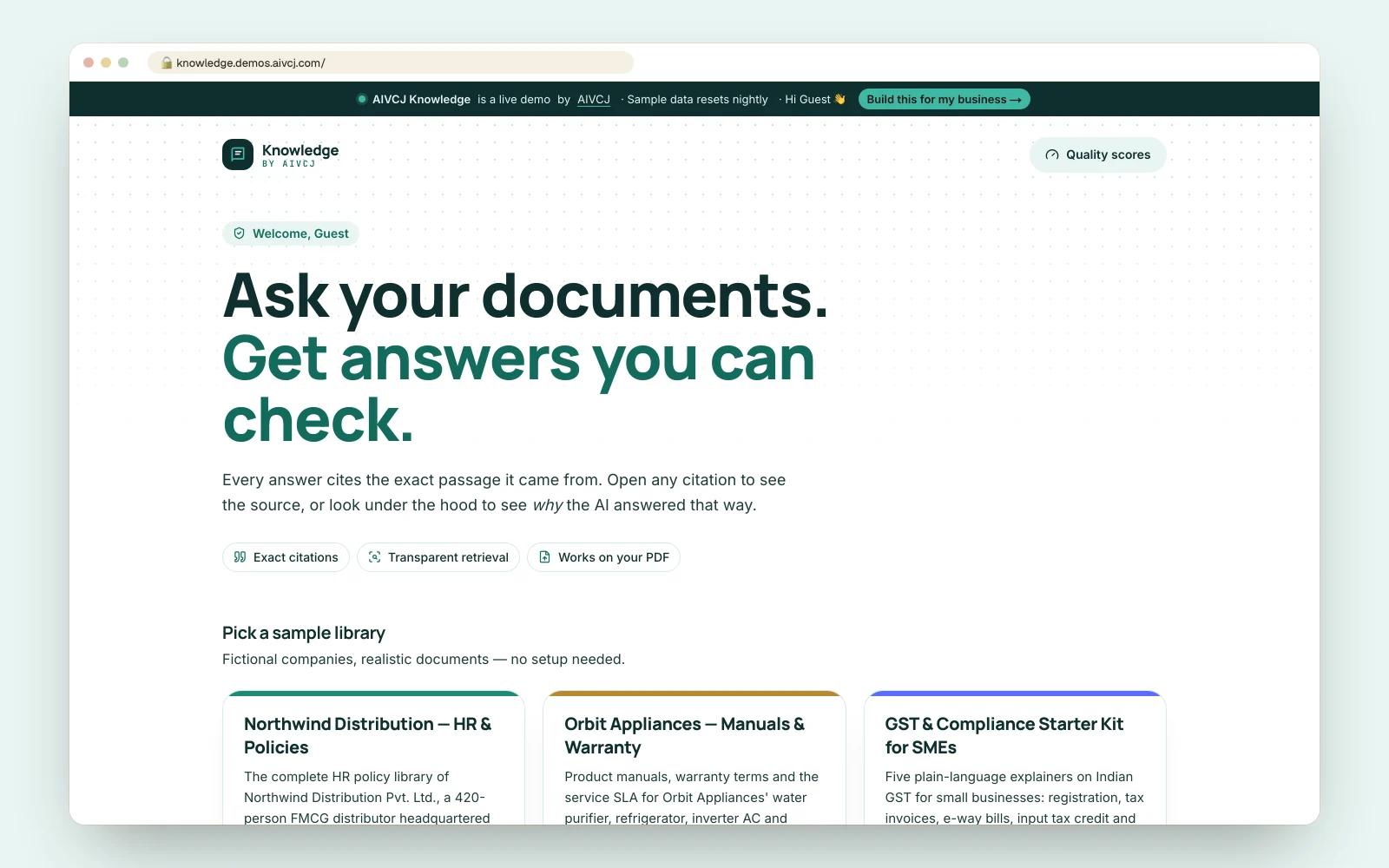Viewport: 1389px width, 868px height.
Task: Click the scan icon in Transparent retrieval
Action: click(x=375, y=557)
